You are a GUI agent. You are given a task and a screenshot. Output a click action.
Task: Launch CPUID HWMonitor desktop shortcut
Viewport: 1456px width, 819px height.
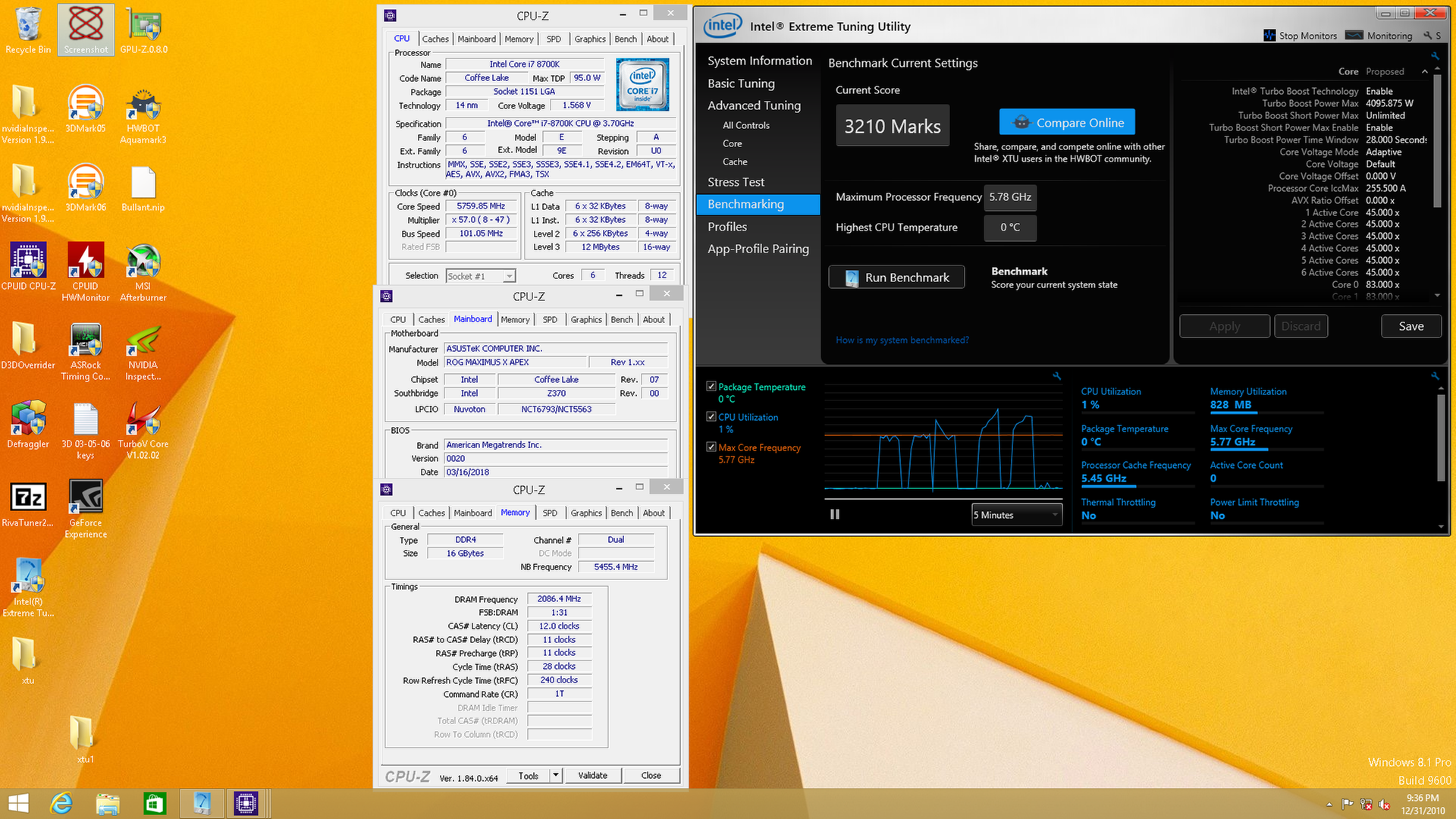(x=86, y=273)
